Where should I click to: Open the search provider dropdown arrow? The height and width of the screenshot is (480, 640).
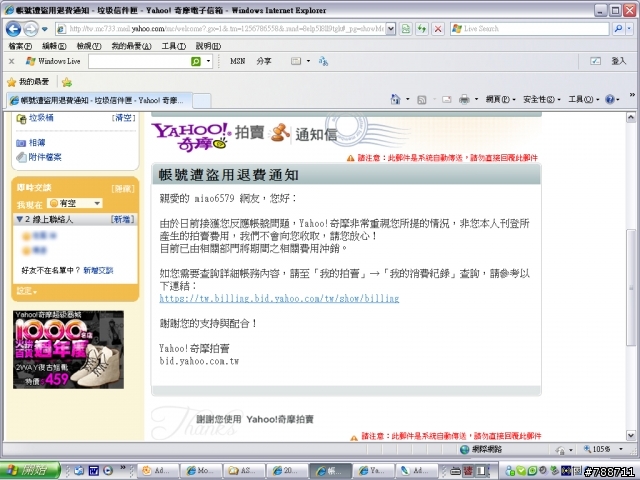(x=629, y=29)
